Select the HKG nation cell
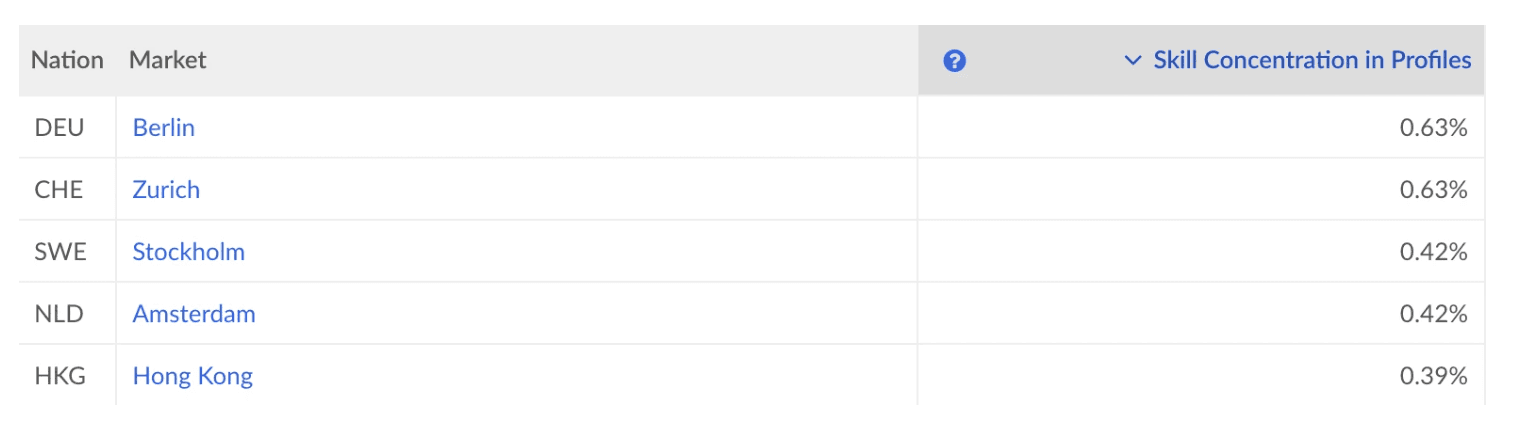The height and width of the screenshot is (446, 1516). click(x=60, y=376)
